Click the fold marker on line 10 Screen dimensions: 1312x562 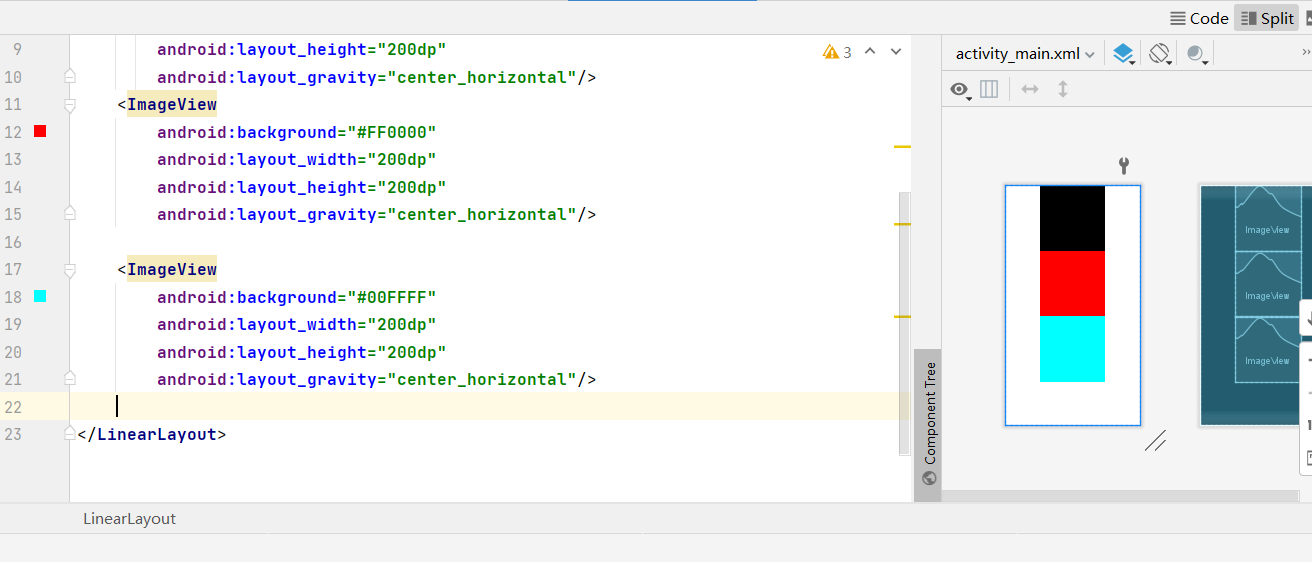coord(70,76)
